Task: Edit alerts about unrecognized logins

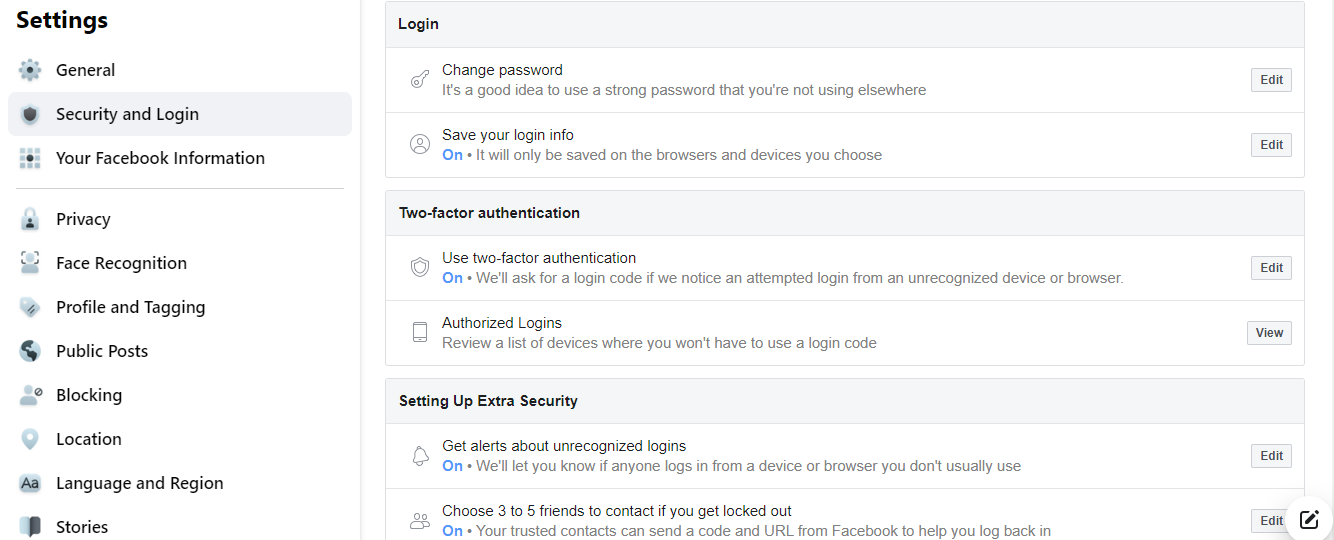Action: (1271, 456)
